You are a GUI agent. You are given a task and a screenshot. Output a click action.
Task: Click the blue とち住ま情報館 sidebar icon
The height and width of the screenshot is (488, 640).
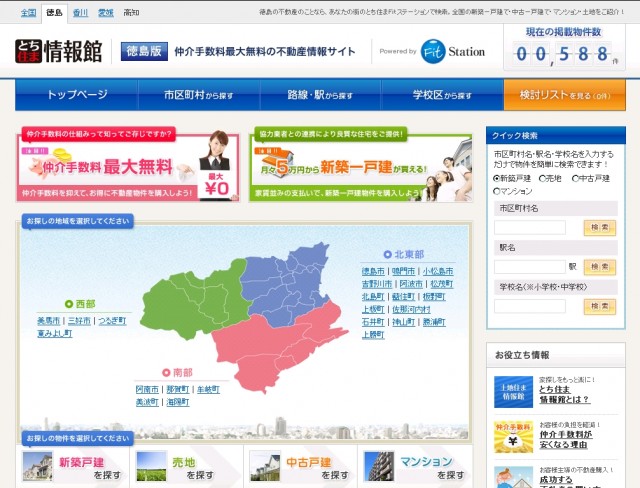[x=513, y=390]
